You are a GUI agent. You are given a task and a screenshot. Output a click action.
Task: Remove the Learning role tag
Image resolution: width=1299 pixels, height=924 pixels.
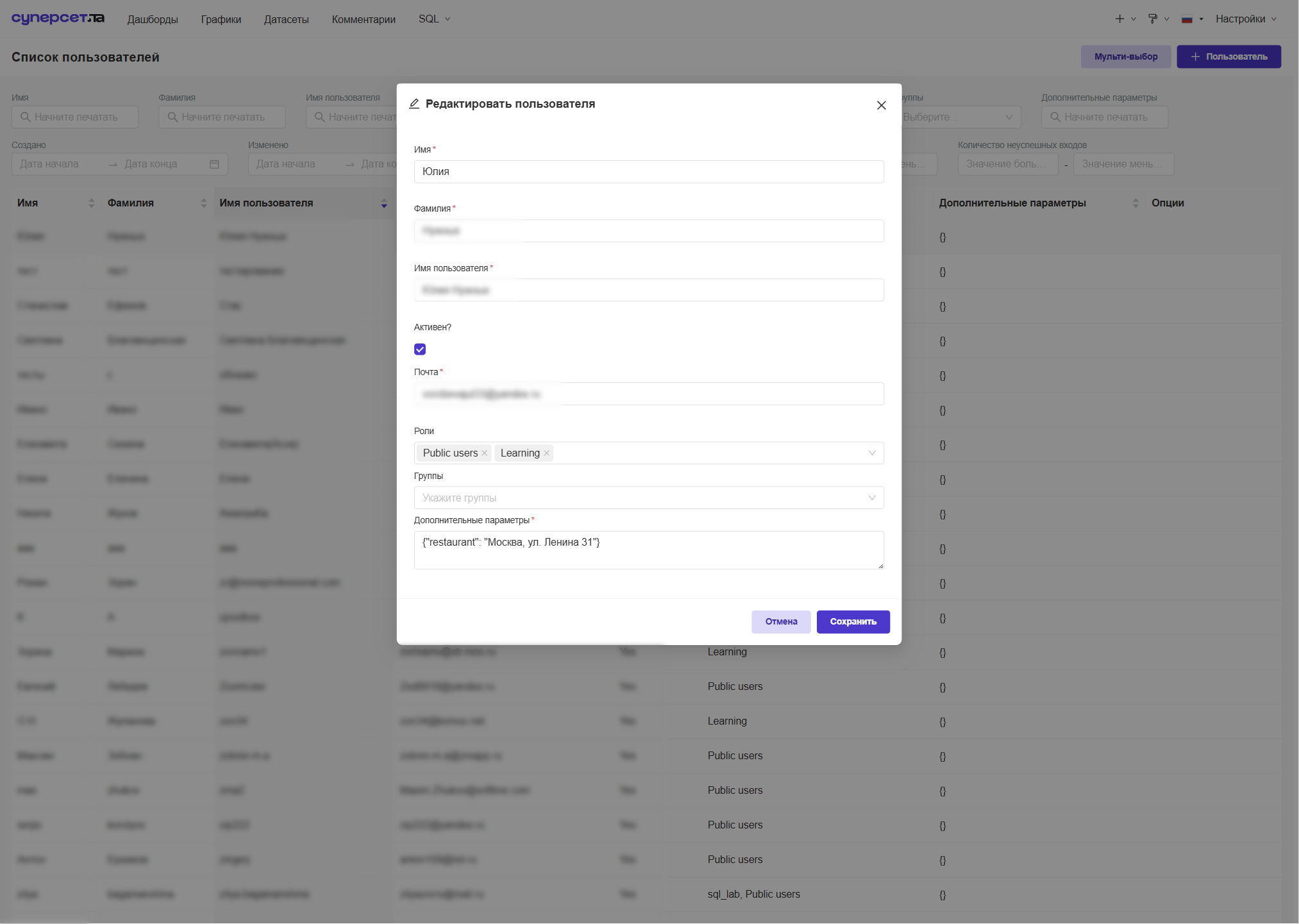[546, 453]
